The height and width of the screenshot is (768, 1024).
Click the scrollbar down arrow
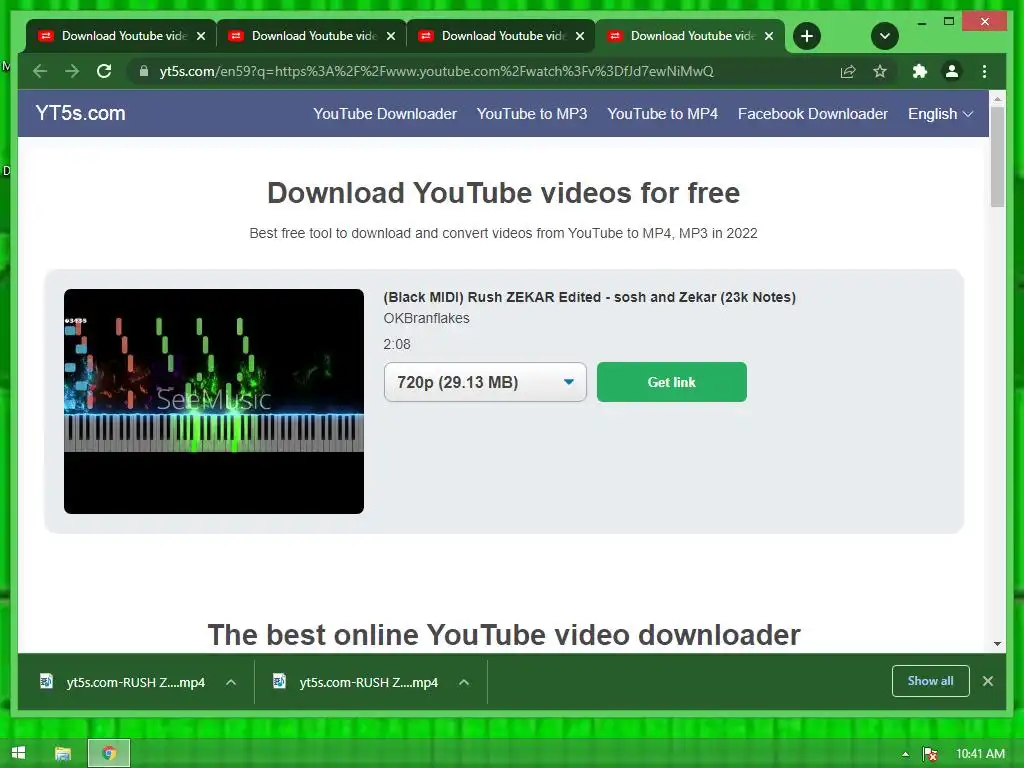pyautogui.click(x=997, y=644)
